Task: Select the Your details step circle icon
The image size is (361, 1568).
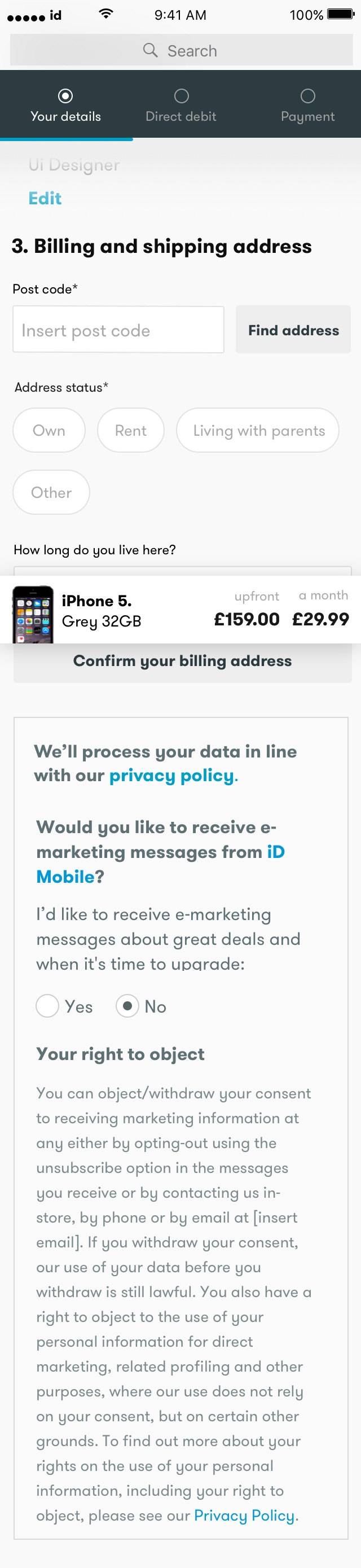Action: (x=66, y=96)
